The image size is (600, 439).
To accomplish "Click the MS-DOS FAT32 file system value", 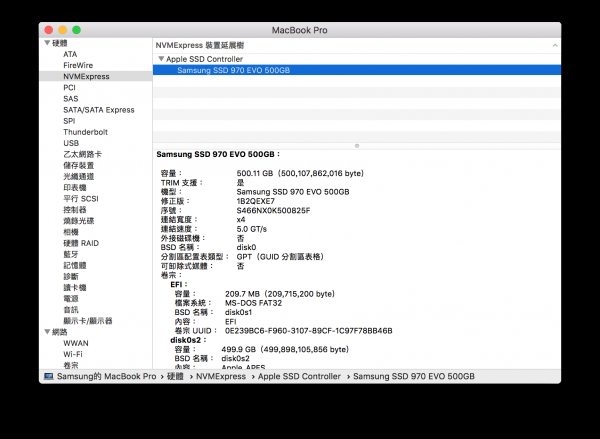I will point(253,303).
